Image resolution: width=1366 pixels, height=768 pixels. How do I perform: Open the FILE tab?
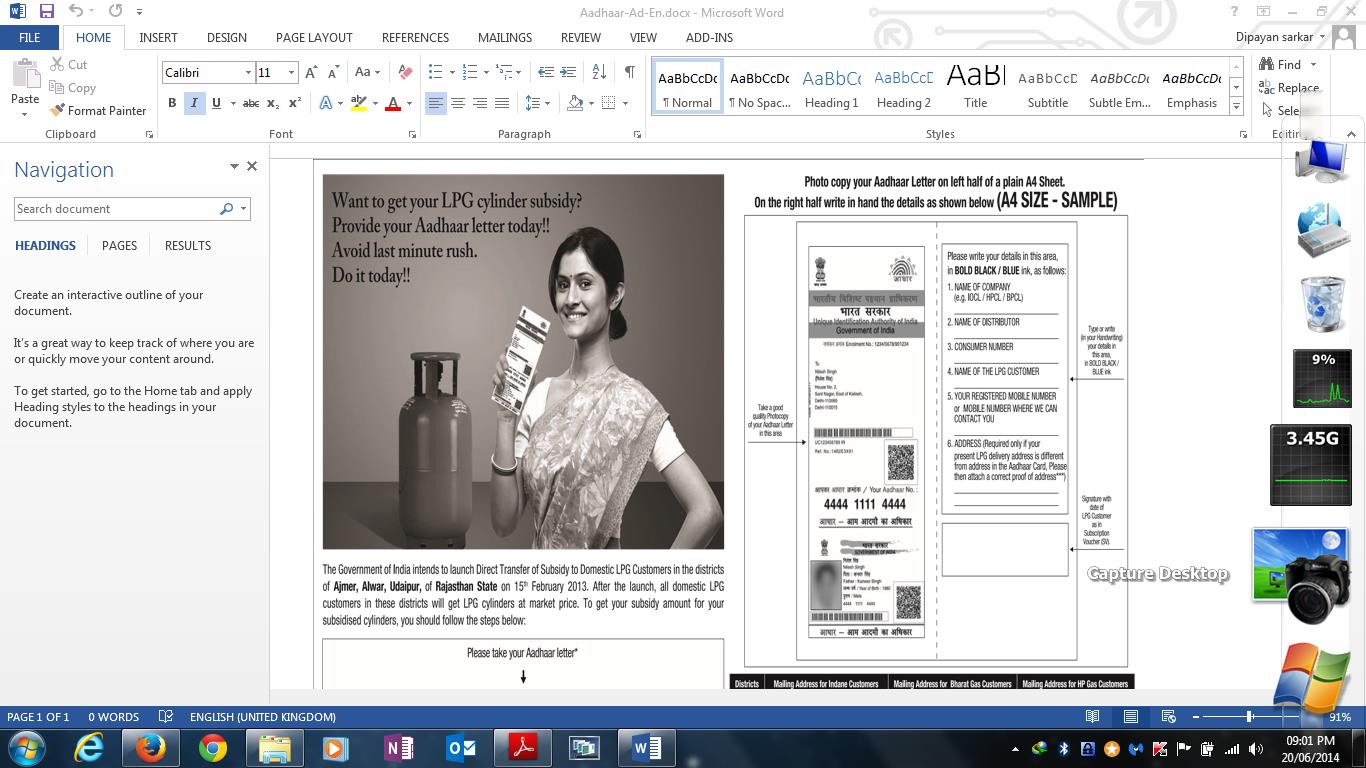click(x=29, y=37)
